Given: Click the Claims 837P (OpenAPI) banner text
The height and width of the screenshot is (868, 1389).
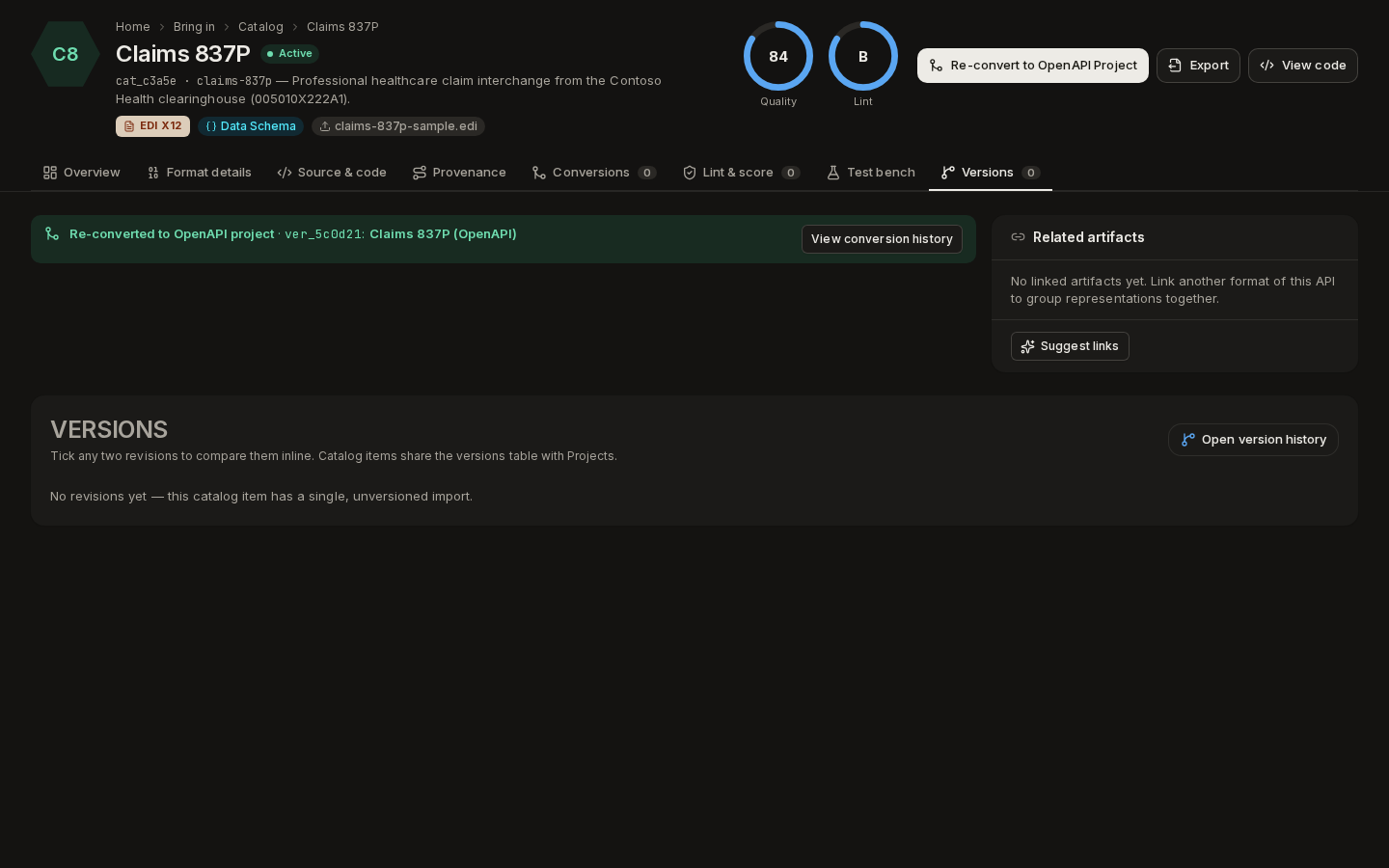Looking at the screenshot, I should click(x=443, y=234).
